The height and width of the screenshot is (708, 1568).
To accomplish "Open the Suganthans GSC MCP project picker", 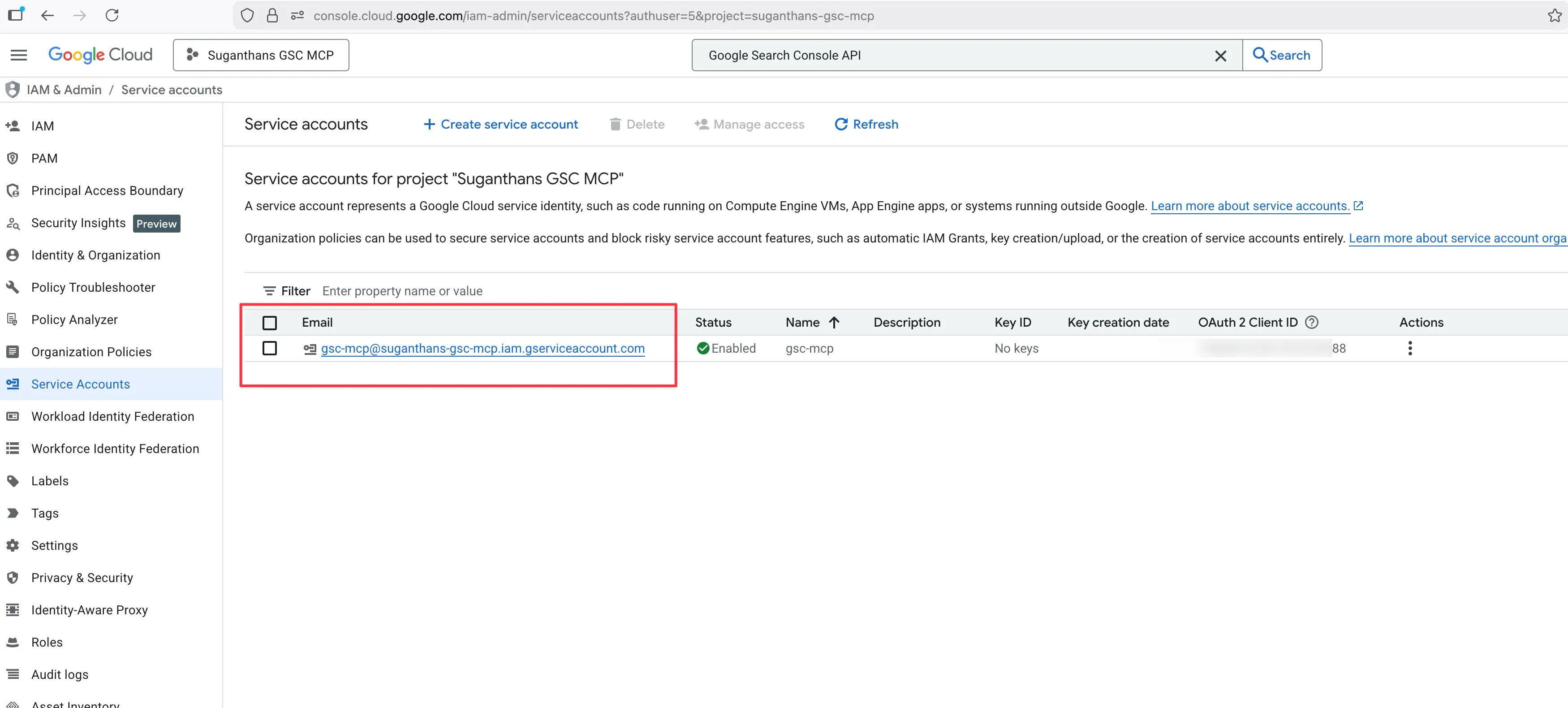I will (x=261, y=56).
